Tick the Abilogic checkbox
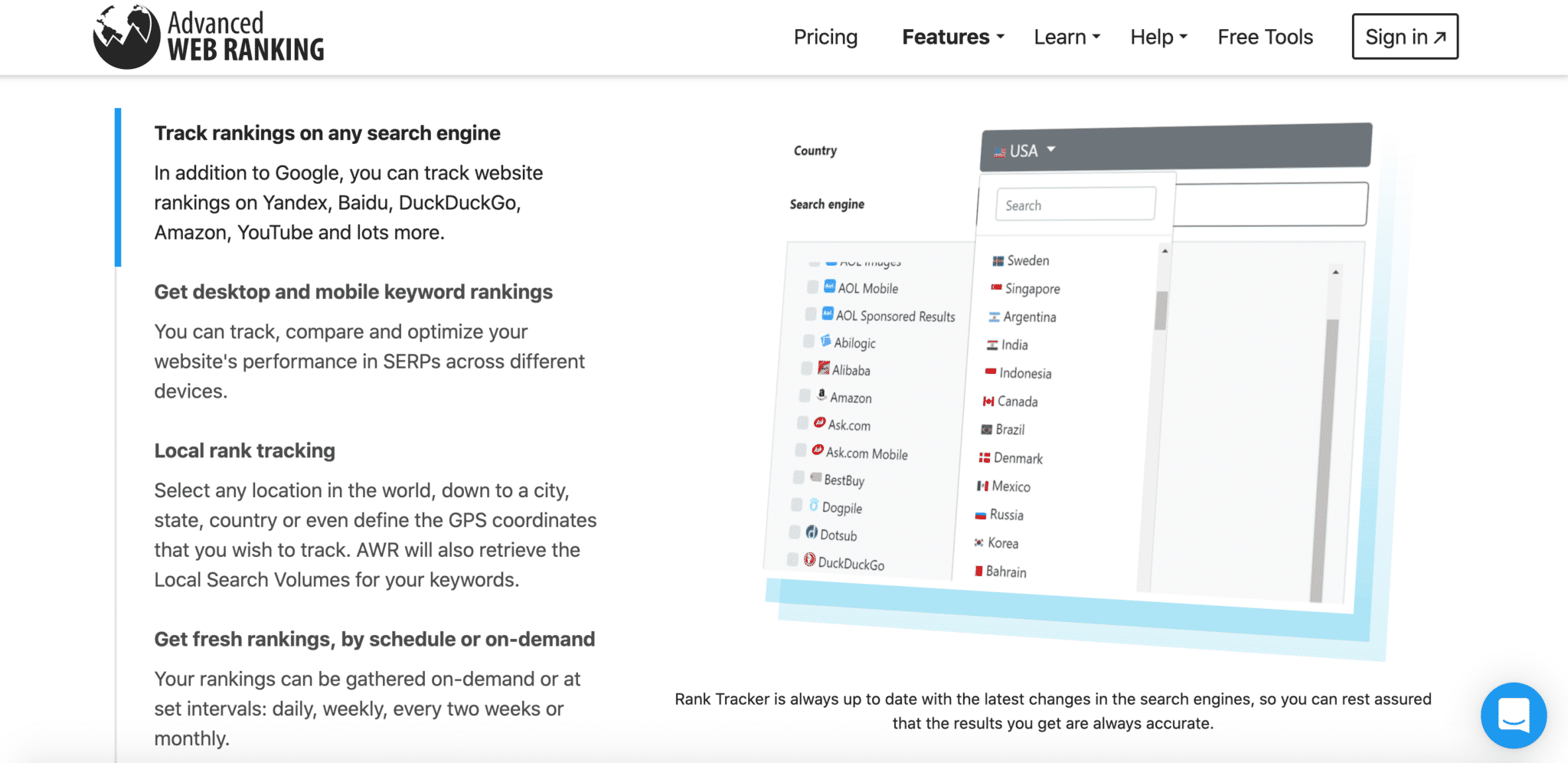 pyautogui.click(x=809, y=341)
